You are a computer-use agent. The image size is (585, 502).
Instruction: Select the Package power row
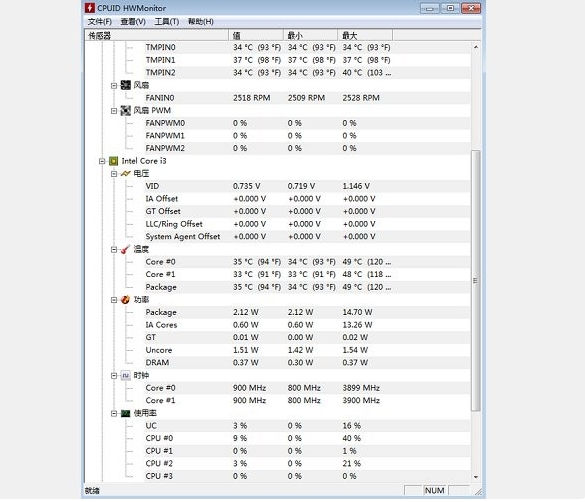click(x=277, y=312)
